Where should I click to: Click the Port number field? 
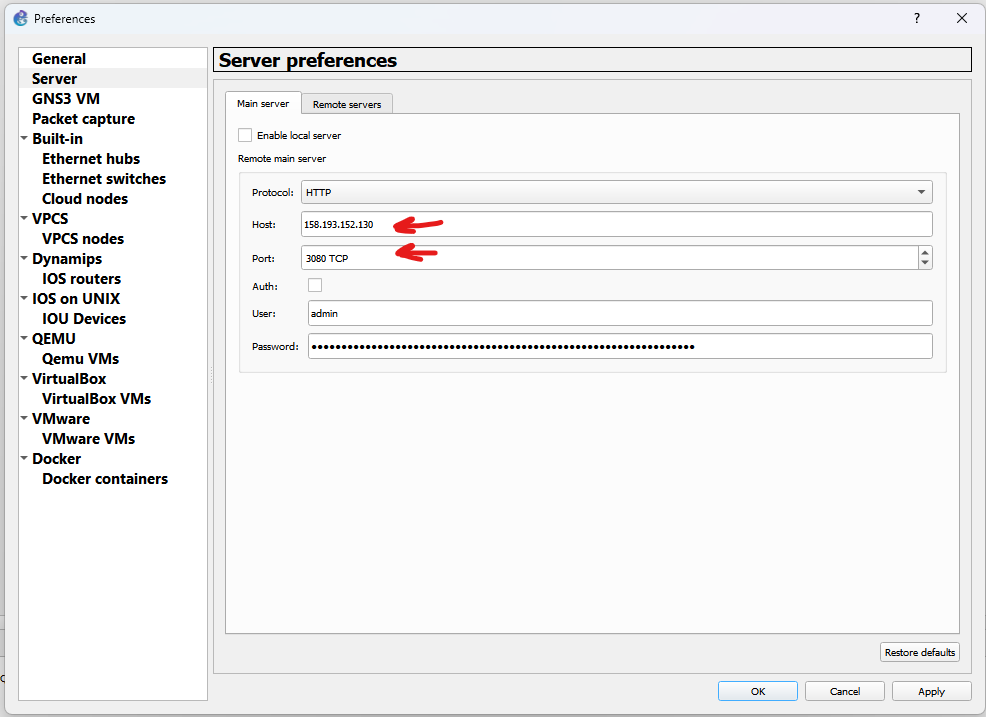click(609, 258)
